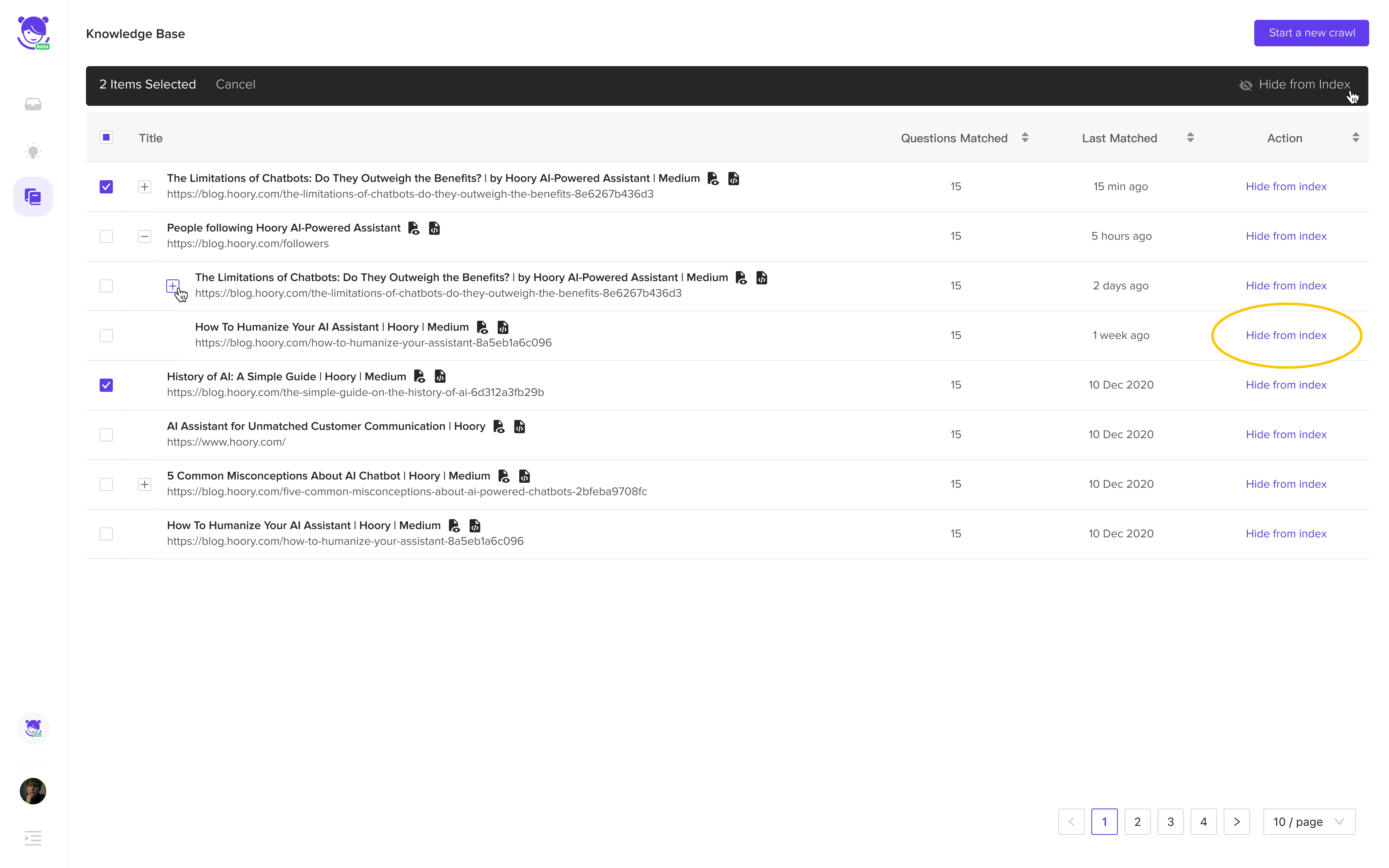Screen dimensions: 1389x868
Task: View source code for Humanize row matched 10 Dec 2020
Action: pos(475,526)
